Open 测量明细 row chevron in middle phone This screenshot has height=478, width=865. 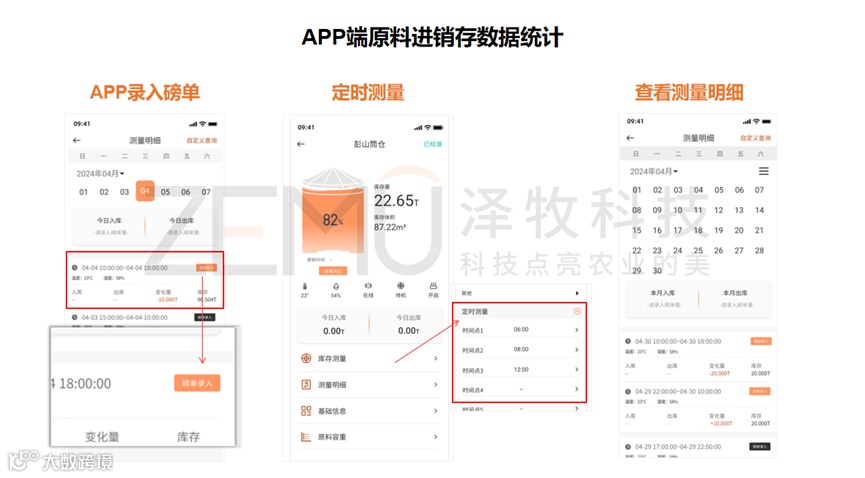(436, 385)
